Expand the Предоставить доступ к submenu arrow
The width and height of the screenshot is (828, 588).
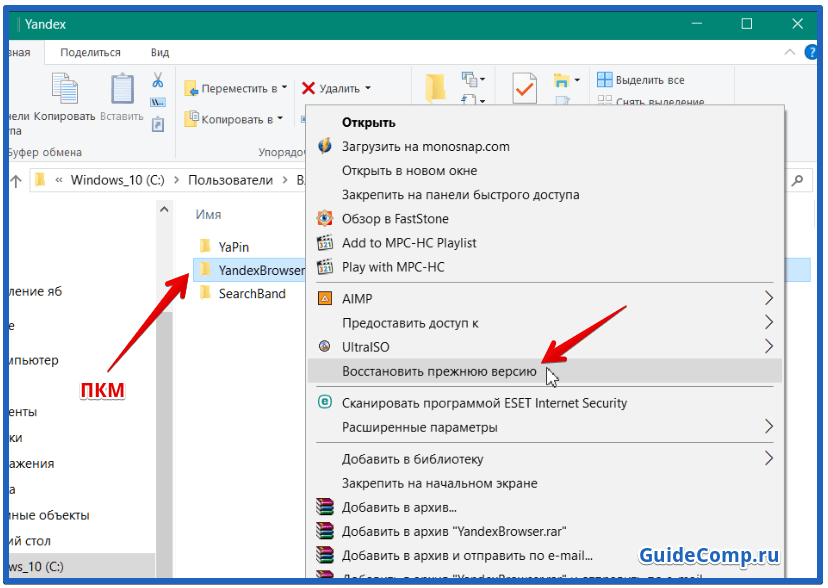coord(769,323)
